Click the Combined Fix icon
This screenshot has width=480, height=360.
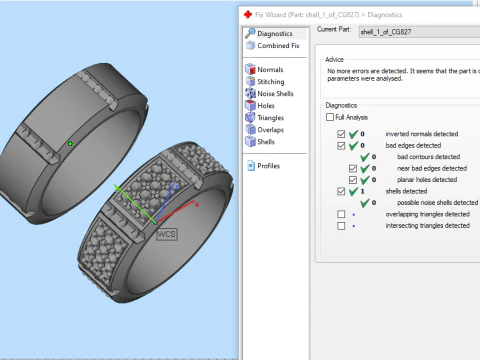tap(250, 45)
